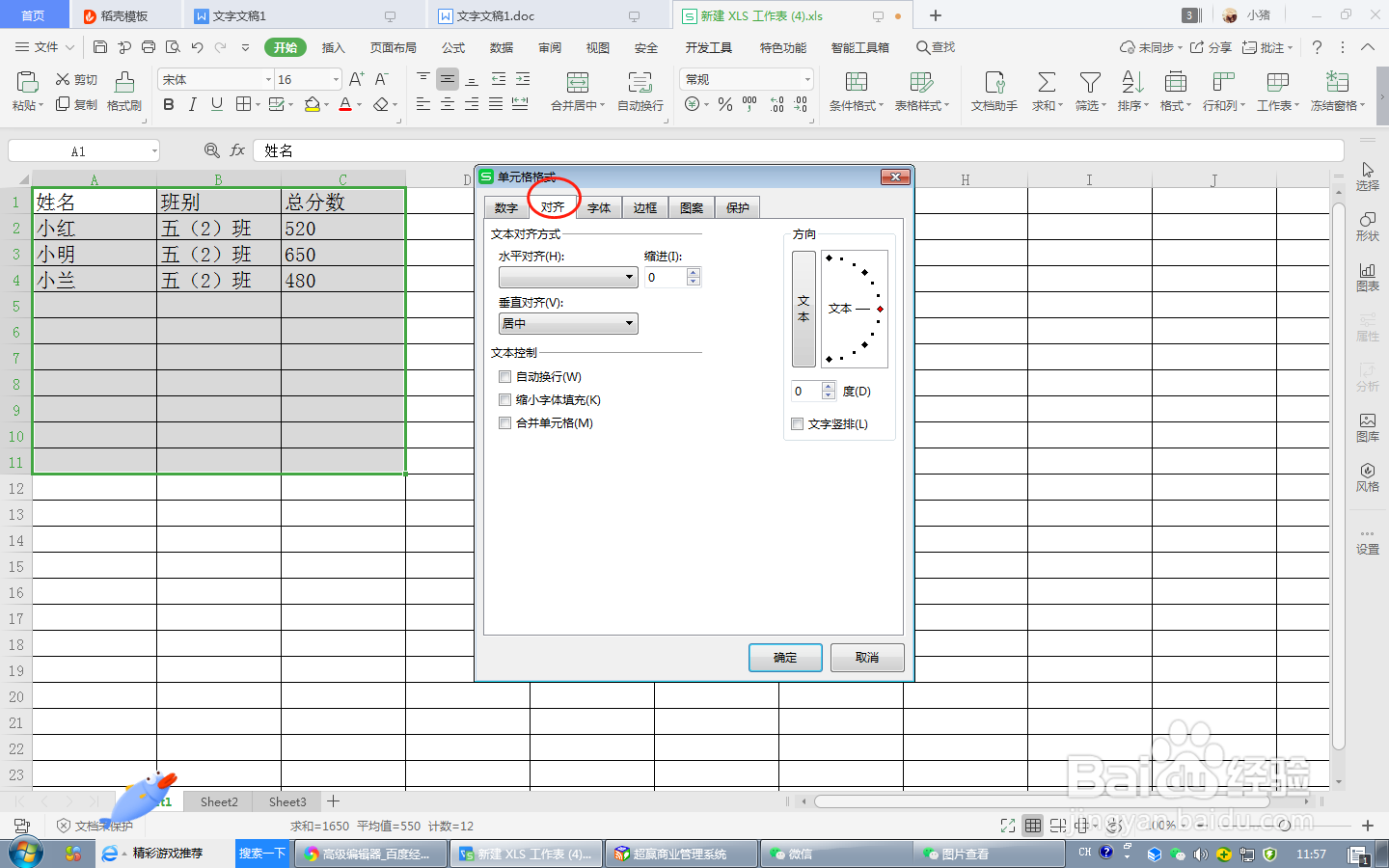The height and width of the screenshot is (868, 1389).
Task: Open the Shapes (形状) sidebar panel
Action: (x=1367, y=227)
